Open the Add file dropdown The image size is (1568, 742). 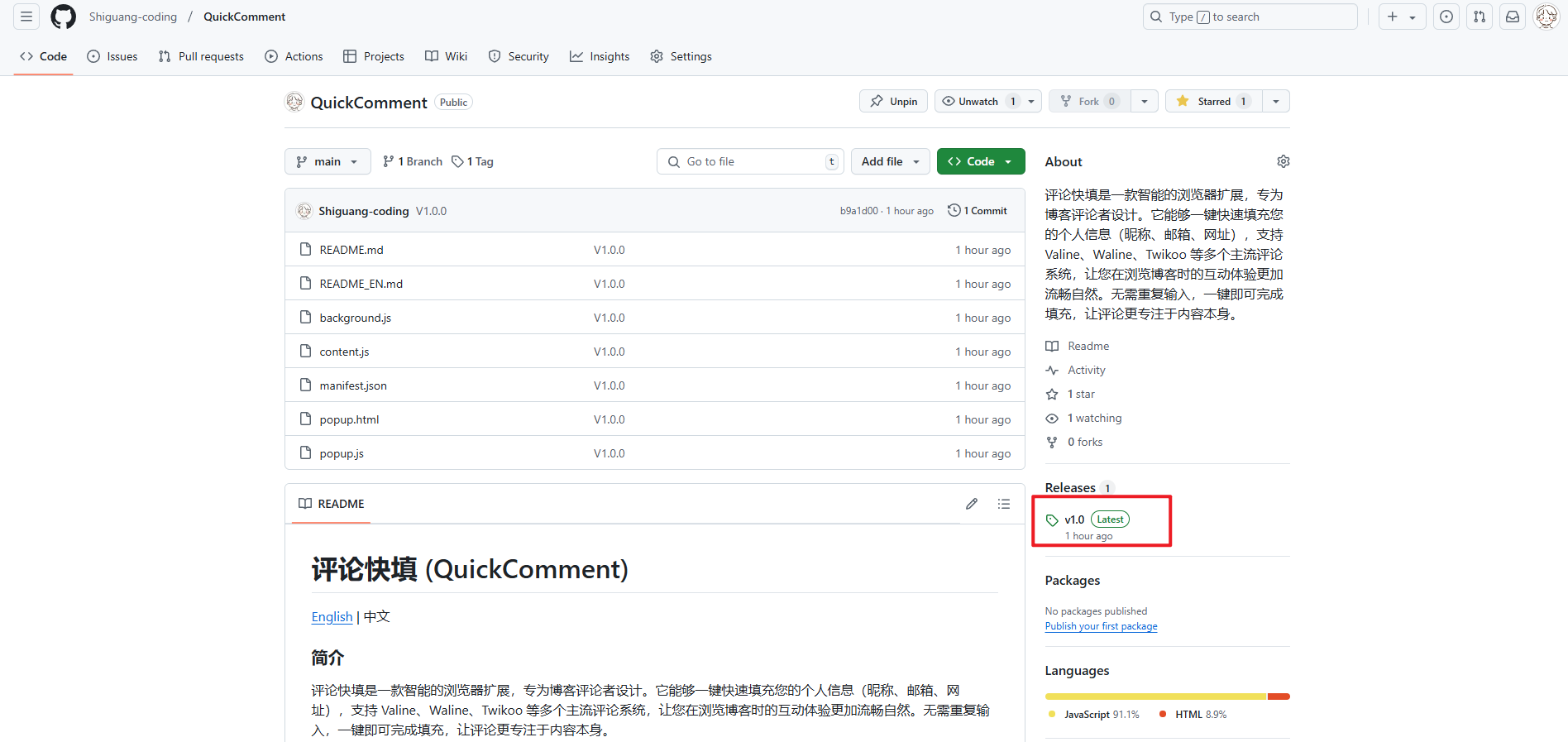pyautogui.click(x=891, y=161)
